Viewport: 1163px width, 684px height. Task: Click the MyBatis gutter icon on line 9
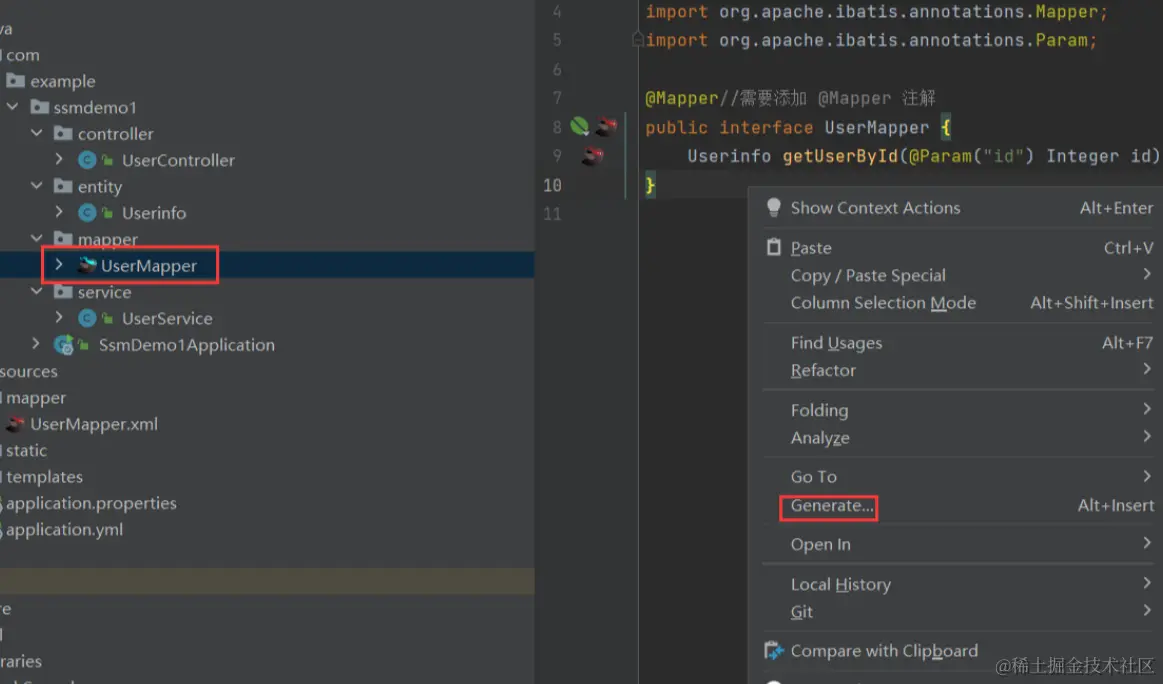[x=592, y=156]
